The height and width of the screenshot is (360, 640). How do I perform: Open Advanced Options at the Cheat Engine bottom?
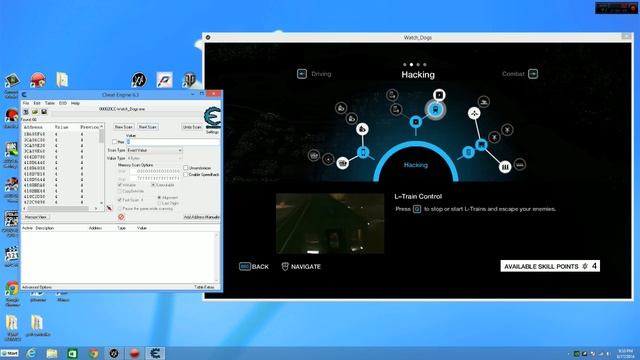tap(37, 287)
